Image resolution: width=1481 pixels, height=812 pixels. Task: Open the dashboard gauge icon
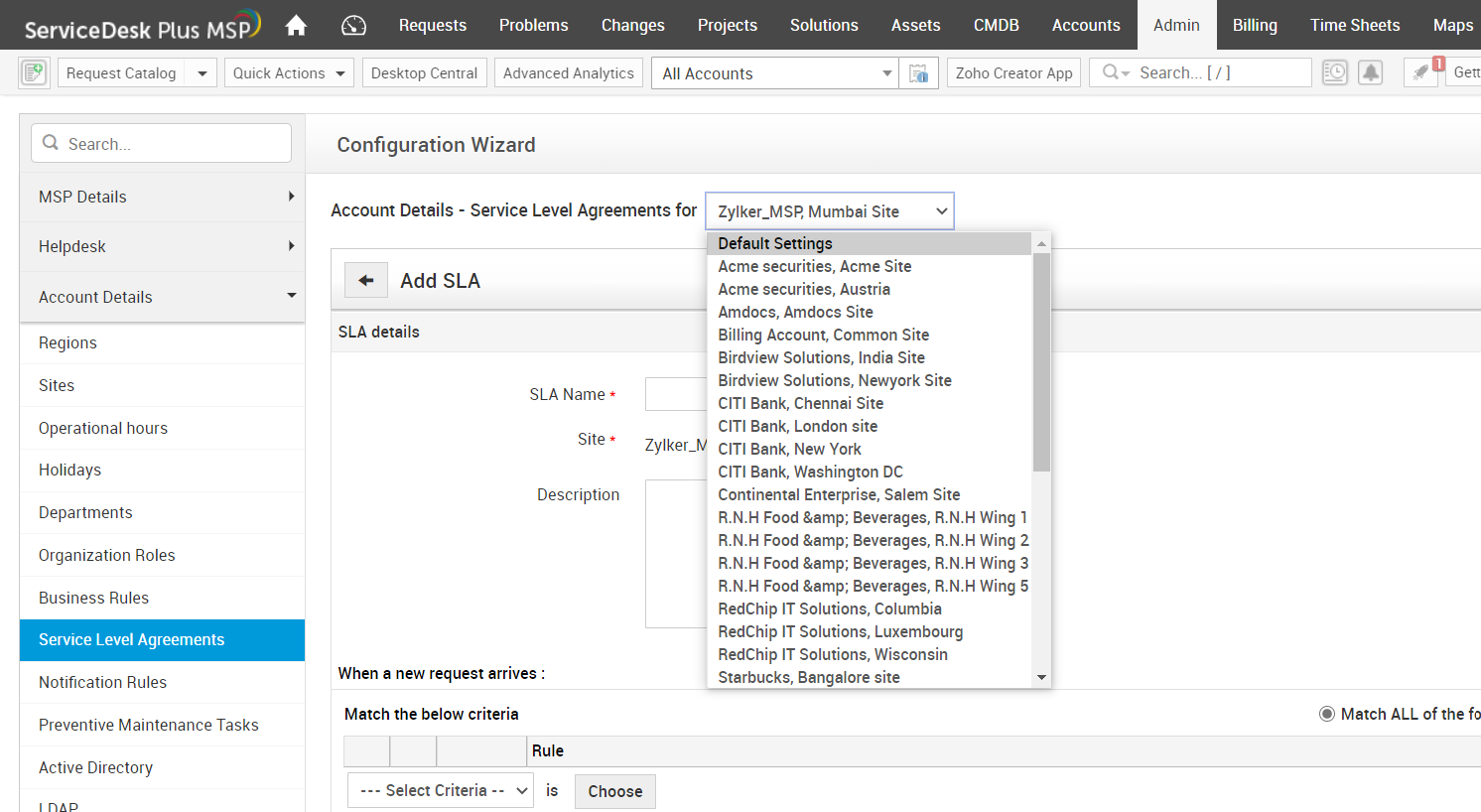point(353,26)
